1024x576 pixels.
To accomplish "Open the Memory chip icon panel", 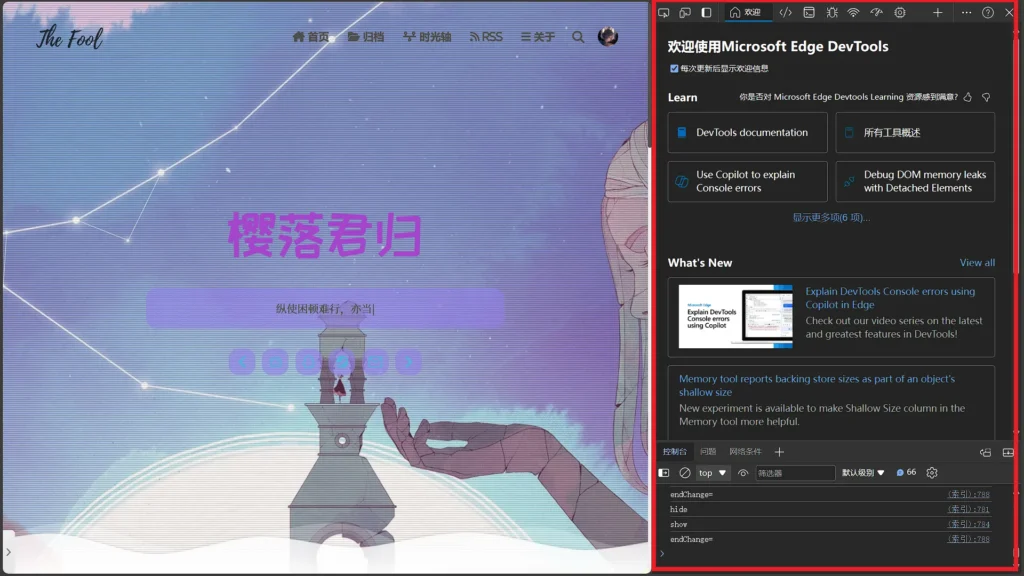I will pos(900,12).
